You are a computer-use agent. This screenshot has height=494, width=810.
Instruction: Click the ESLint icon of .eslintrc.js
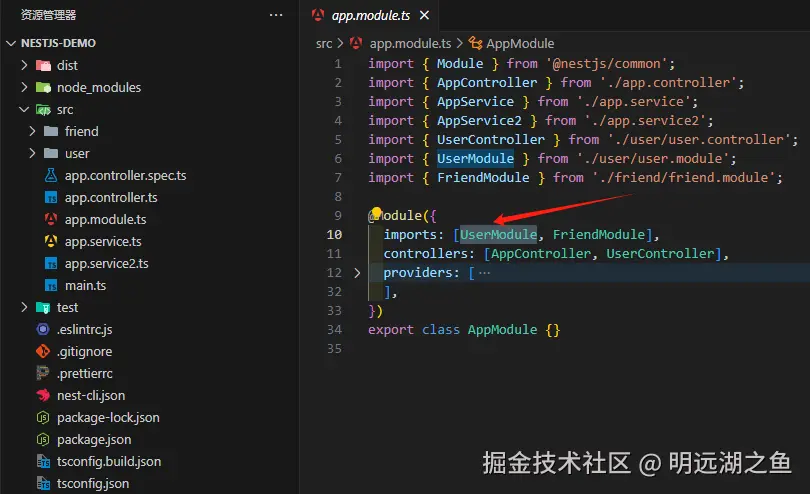(x=43, y=329)
